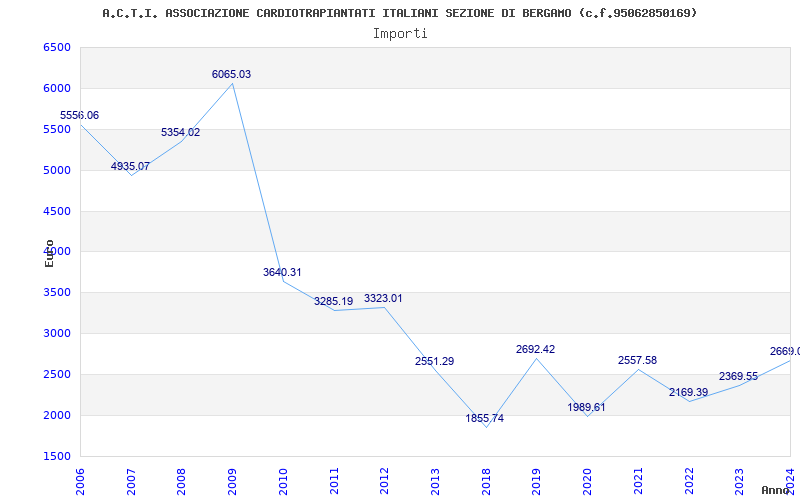The width and height of the screenshot is (800, 500).
Task: Click the 3640.31 data label
Action: click(282, 272)
